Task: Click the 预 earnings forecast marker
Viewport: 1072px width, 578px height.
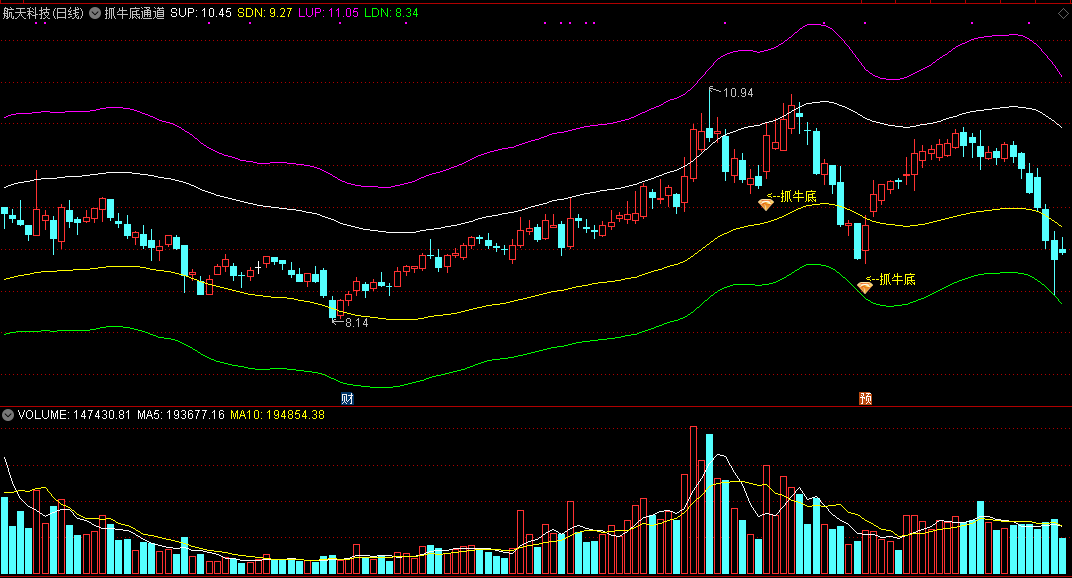Action: coord(866,399)
